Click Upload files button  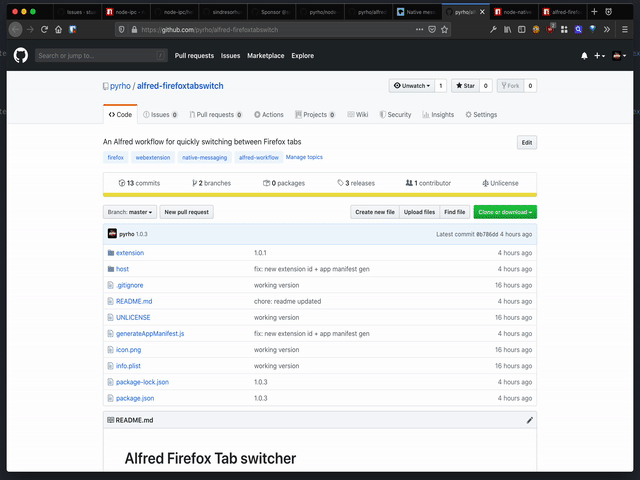419,212
